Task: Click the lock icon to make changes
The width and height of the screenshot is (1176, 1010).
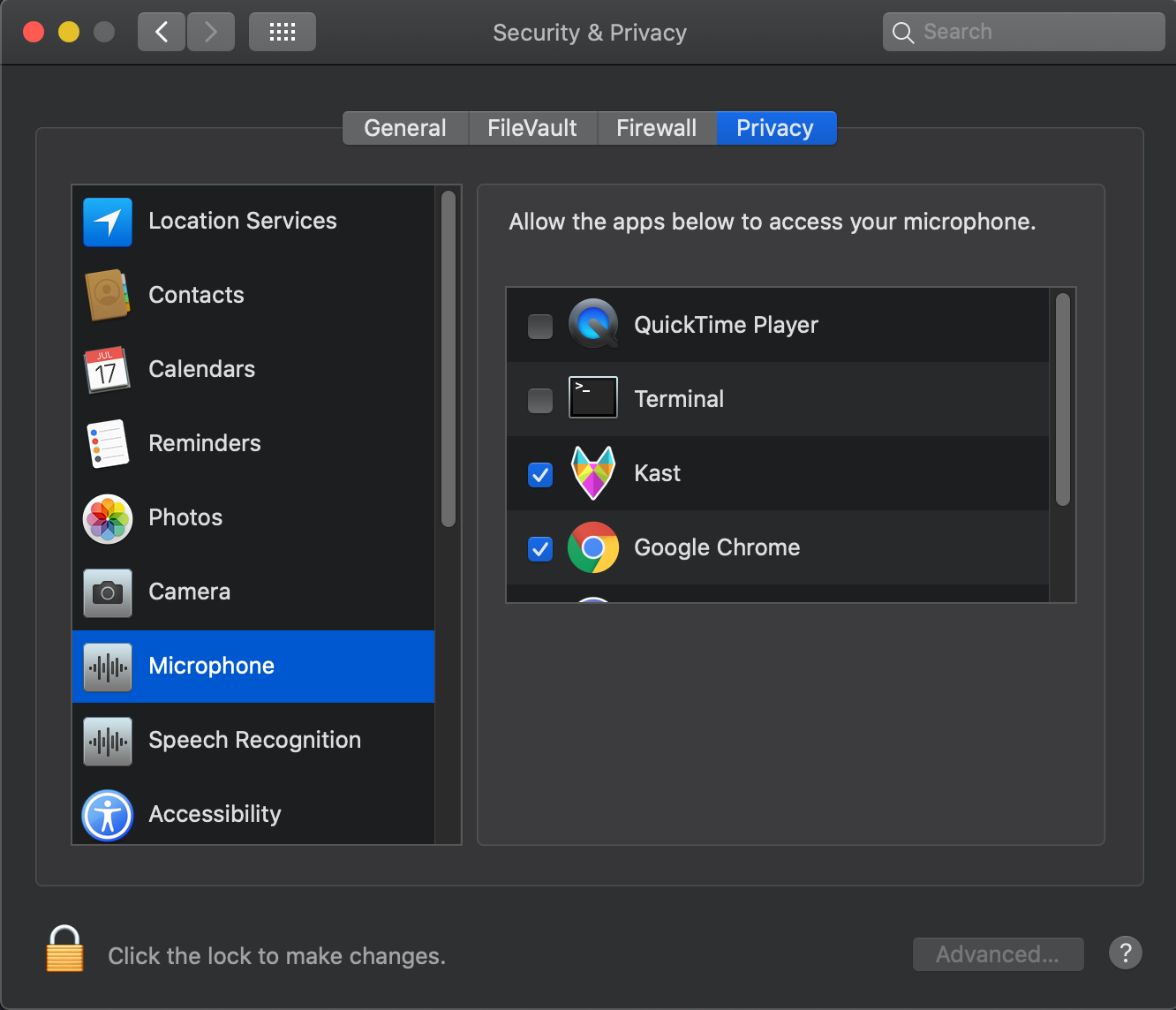Action: pyautogui.click(x=64, y=950)
